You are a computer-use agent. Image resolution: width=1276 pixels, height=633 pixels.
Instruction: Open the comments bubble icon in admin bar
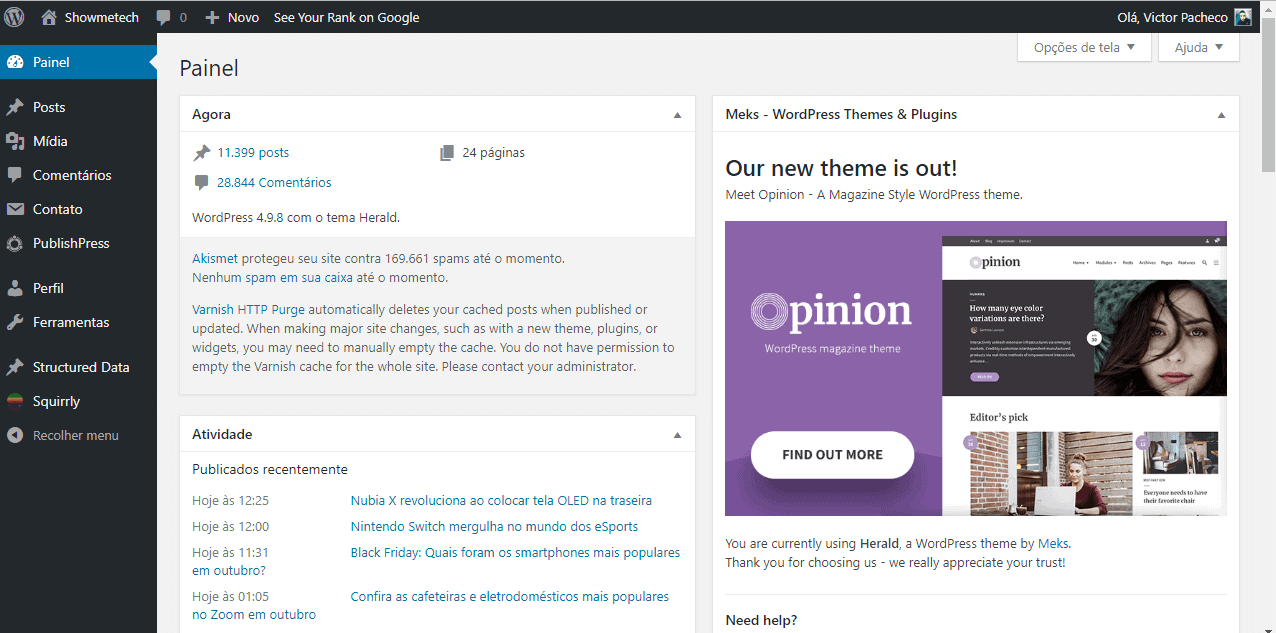(163, 18)
